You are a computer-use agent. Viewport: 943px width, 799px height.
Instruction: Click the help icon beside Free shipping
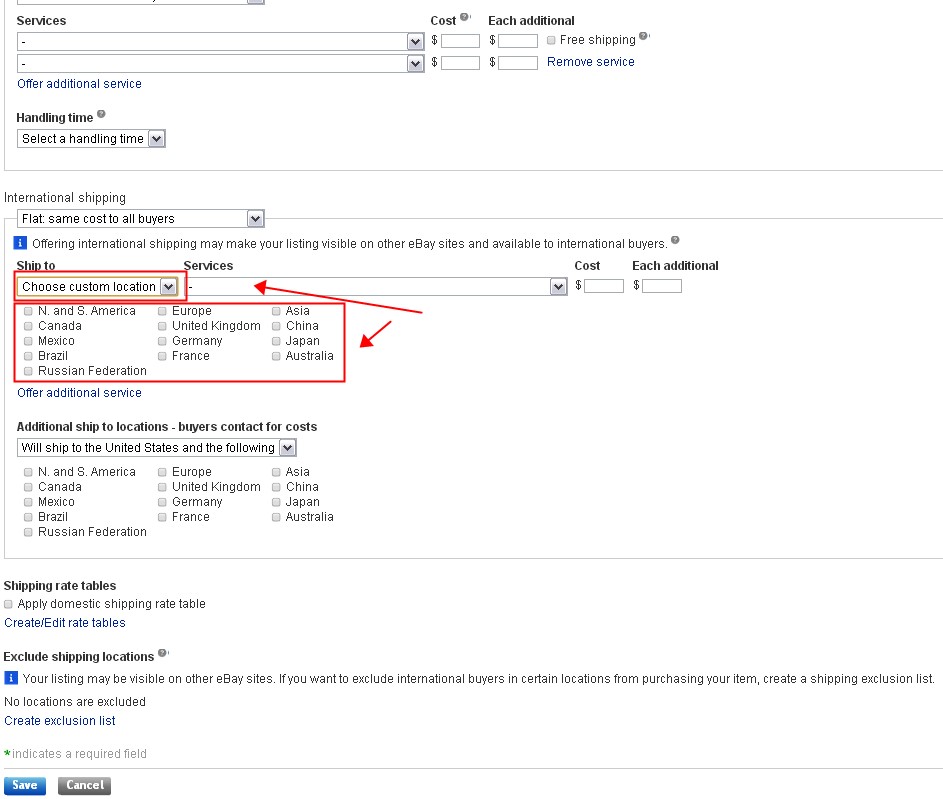(x=645, y=37)
